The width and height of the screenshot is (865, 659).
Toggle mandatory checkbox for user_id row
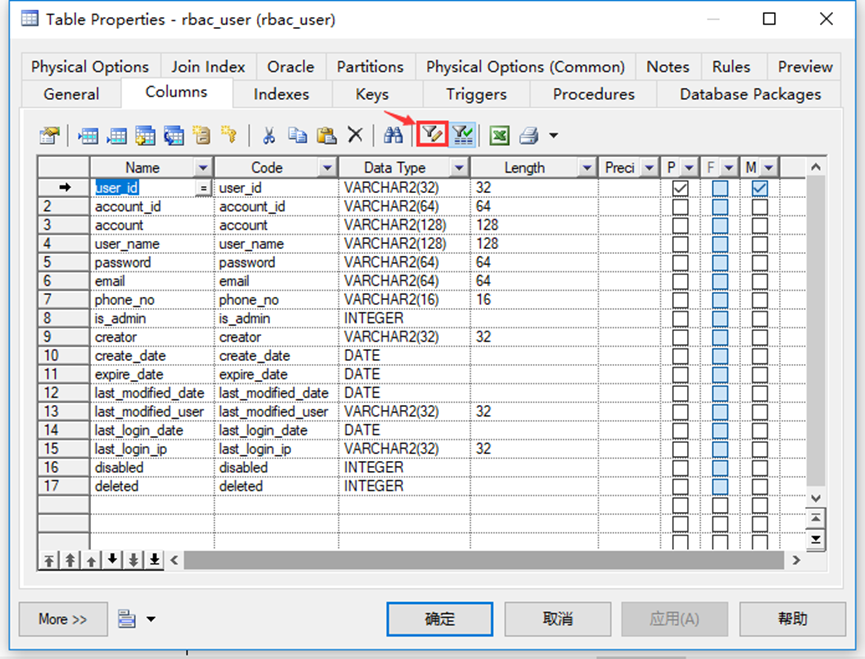pos(760,188)
